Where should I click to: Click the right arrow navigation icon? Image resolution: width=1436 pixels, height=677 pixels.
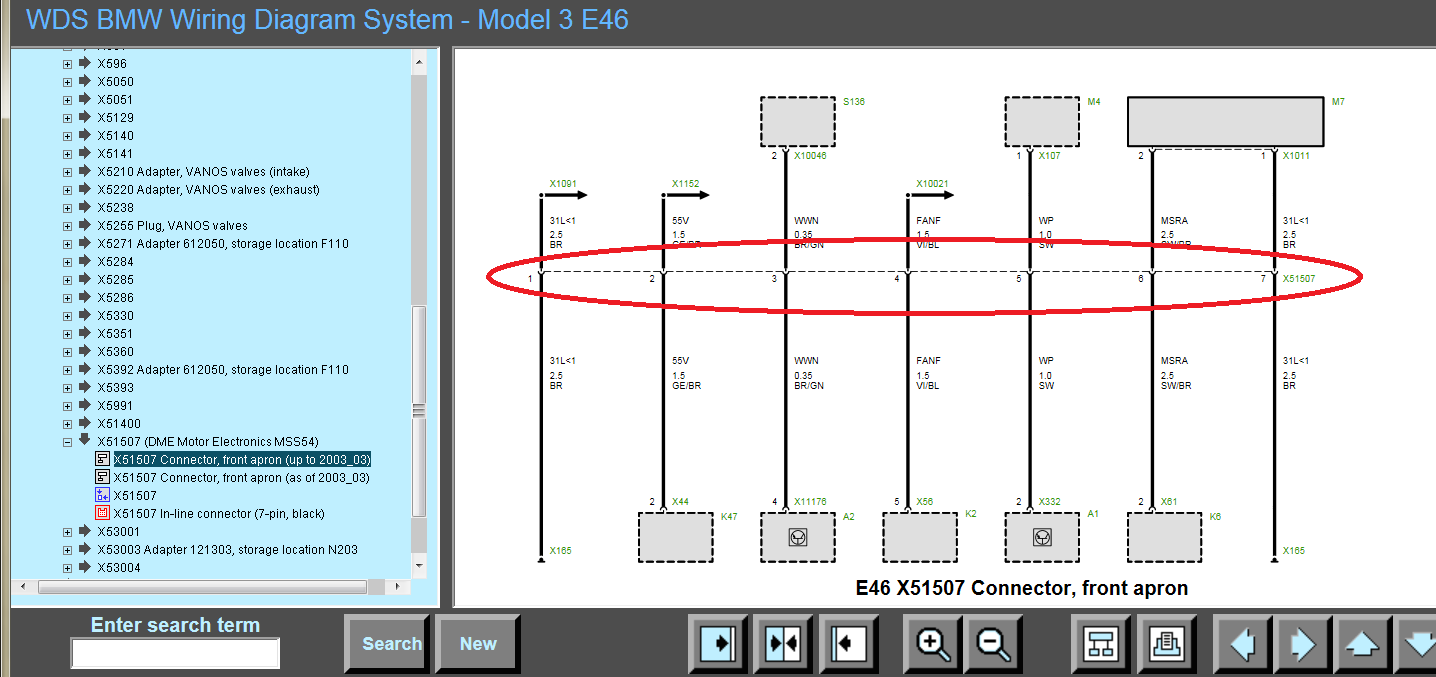(1303, 644)
